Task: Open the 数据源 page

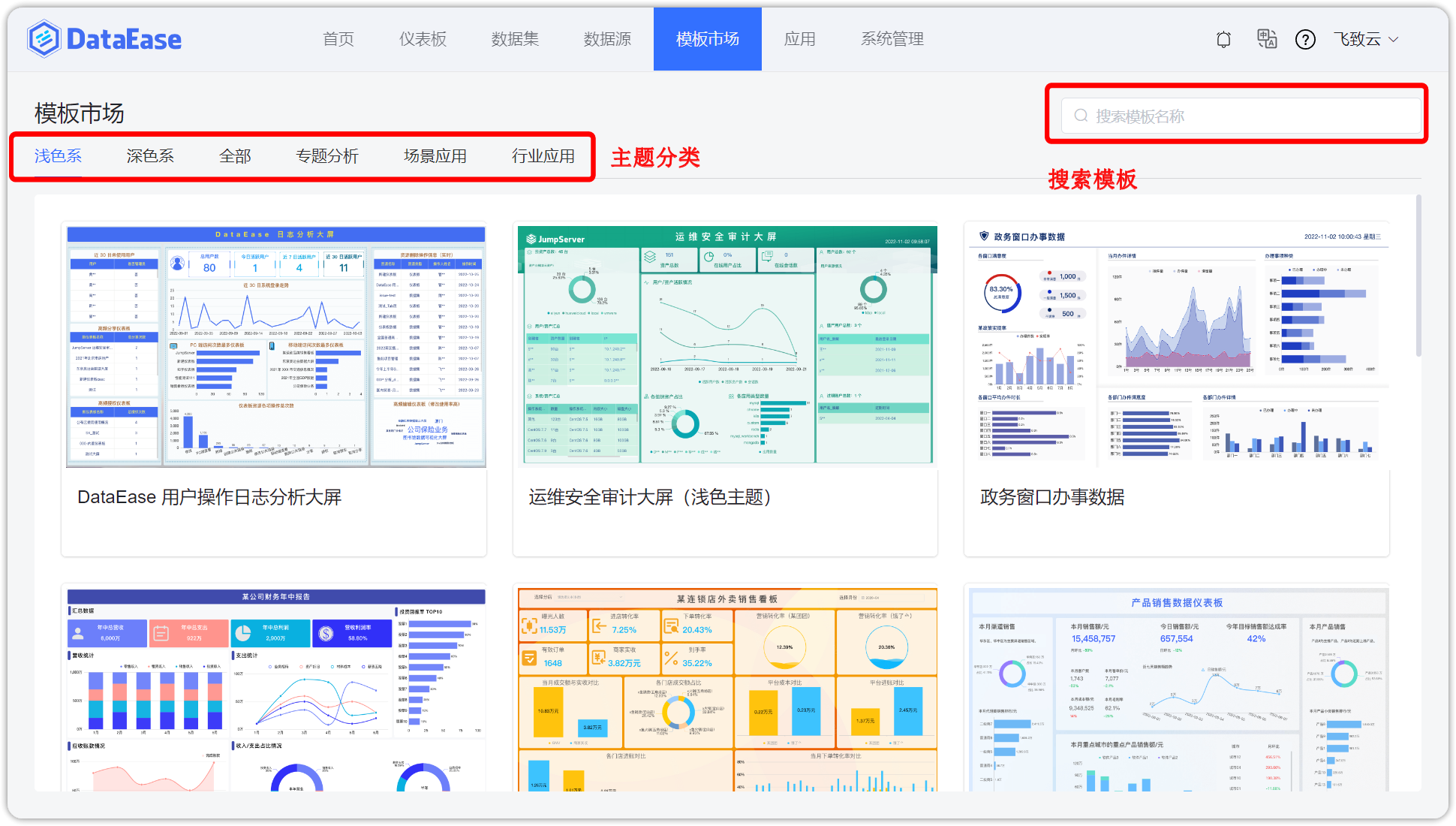Action: 607,39
